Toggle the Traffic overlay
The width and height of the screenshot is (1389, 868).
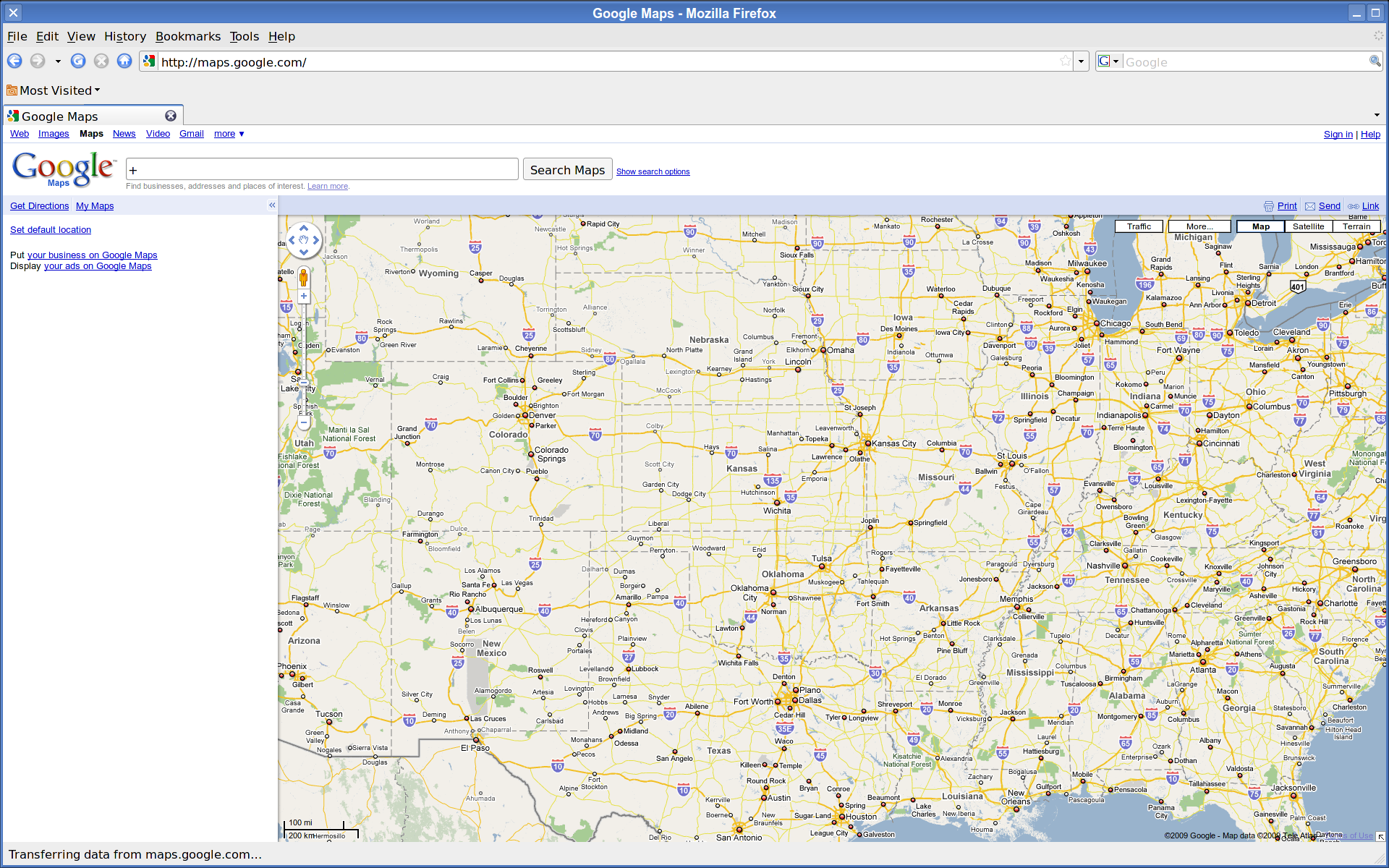1139,226
